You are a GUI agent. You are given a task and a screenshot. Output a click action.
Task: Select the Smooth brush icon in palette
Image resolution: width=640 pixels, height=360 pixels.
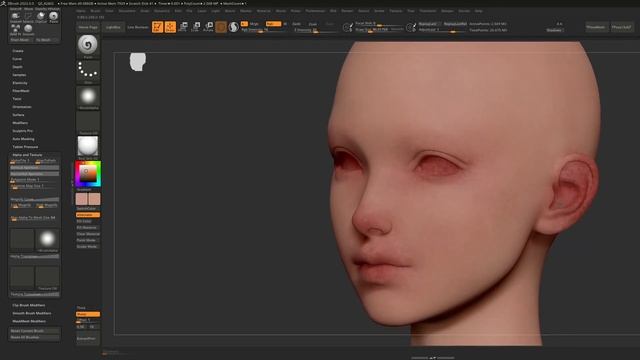click(x=28, y=29)
